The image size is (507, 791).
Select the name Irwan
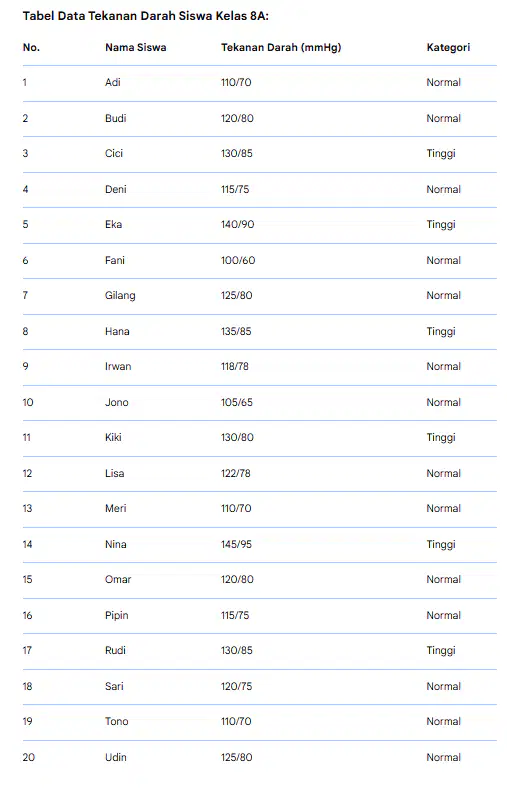click(118, 367)
